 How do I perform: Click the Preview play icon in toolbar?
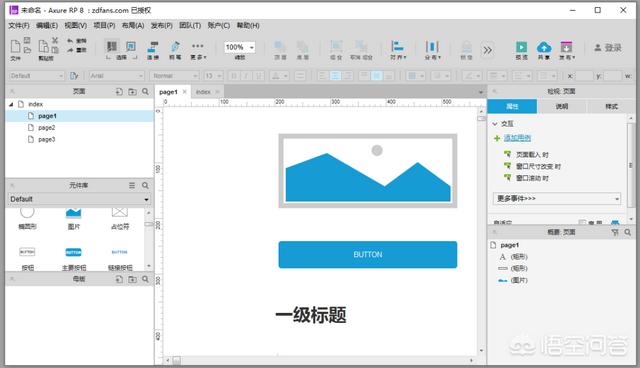(x=521, y=47)
